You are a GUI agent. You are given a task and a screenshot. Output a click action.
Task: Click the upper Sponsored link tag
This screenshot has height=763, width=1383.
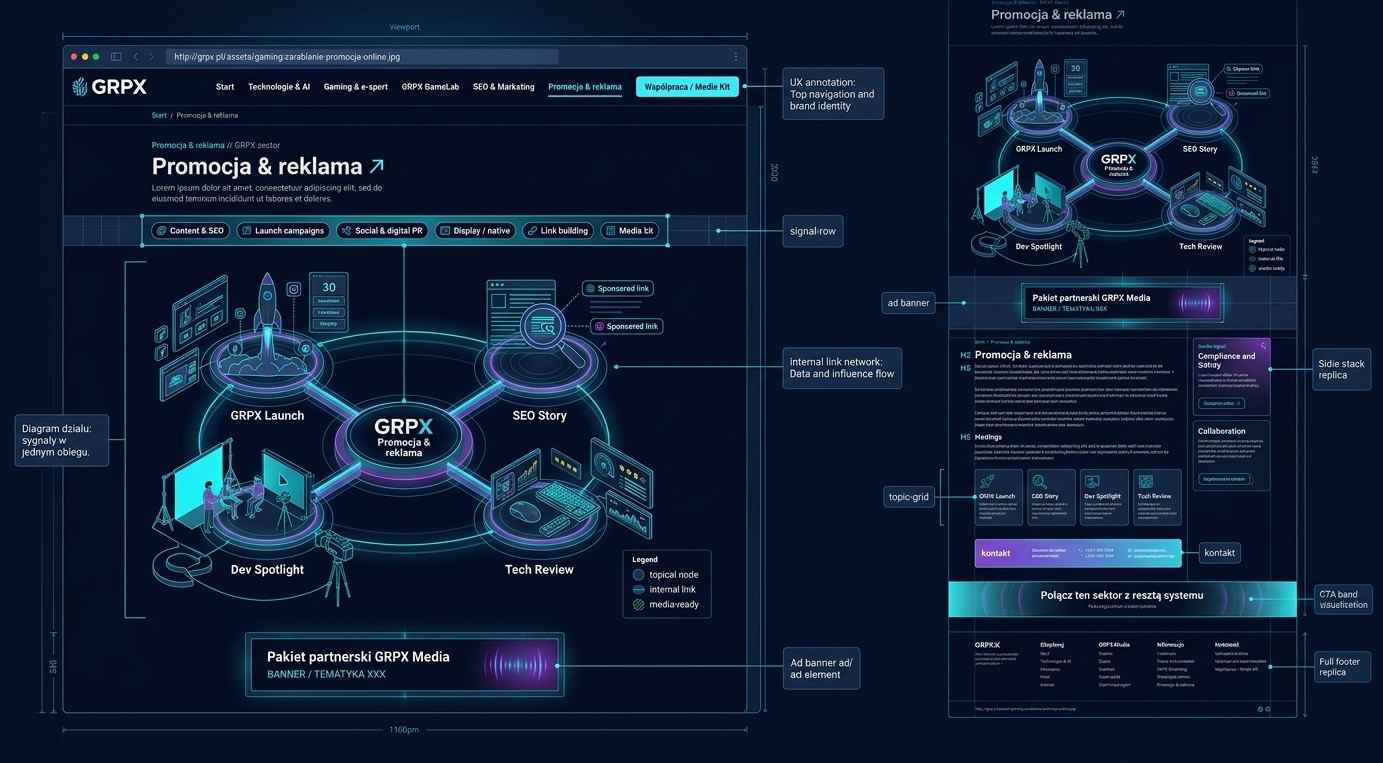click(617, 289)
